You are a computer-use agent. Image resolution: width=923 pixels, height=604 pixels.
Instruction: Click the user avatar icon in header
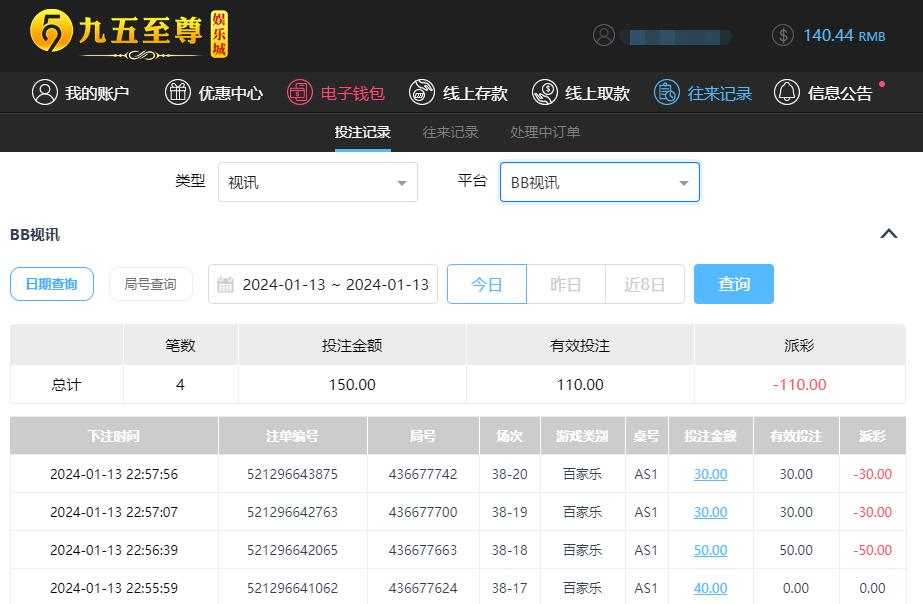tap(604, 35)
